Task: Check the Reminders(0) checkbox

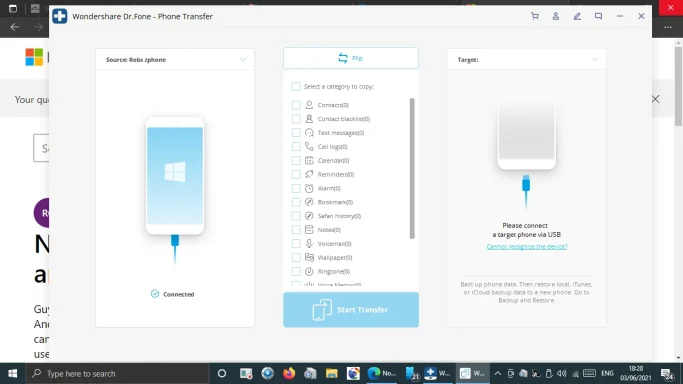Action: [296, 174]
